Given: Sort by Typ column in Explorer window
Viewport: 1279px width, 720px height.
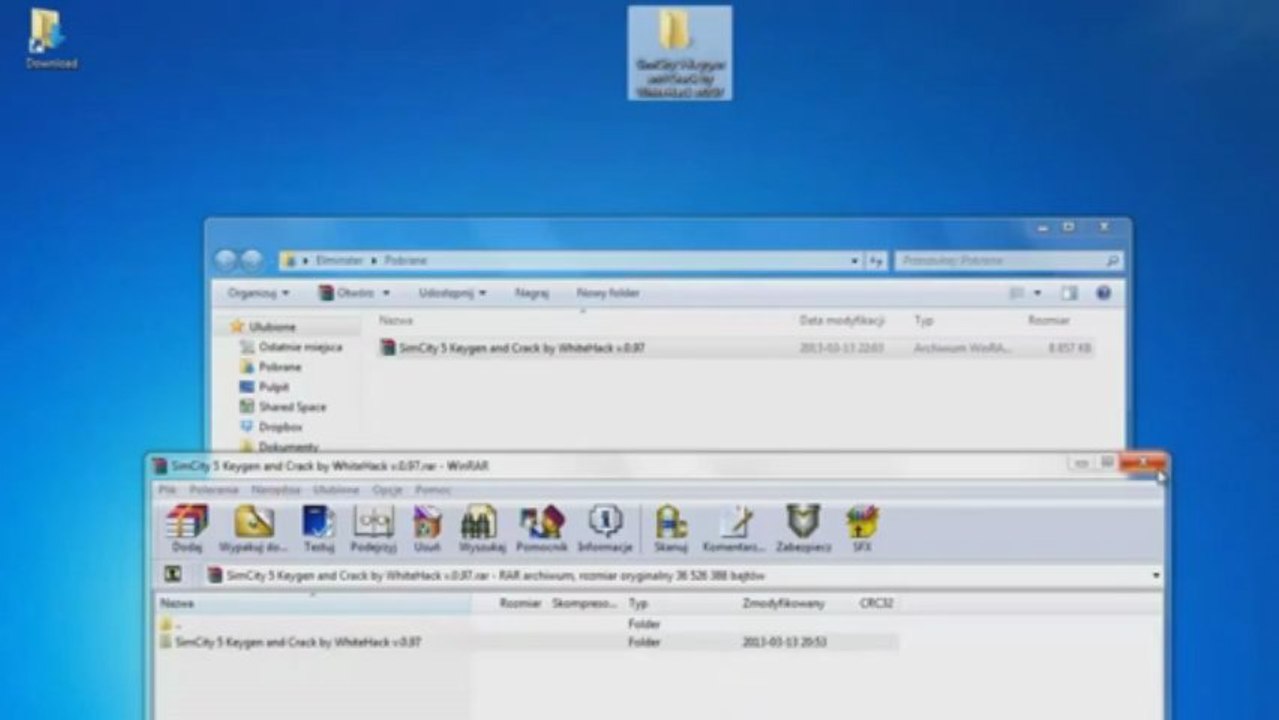Looking at the screenshot, I should coord(923,321).
